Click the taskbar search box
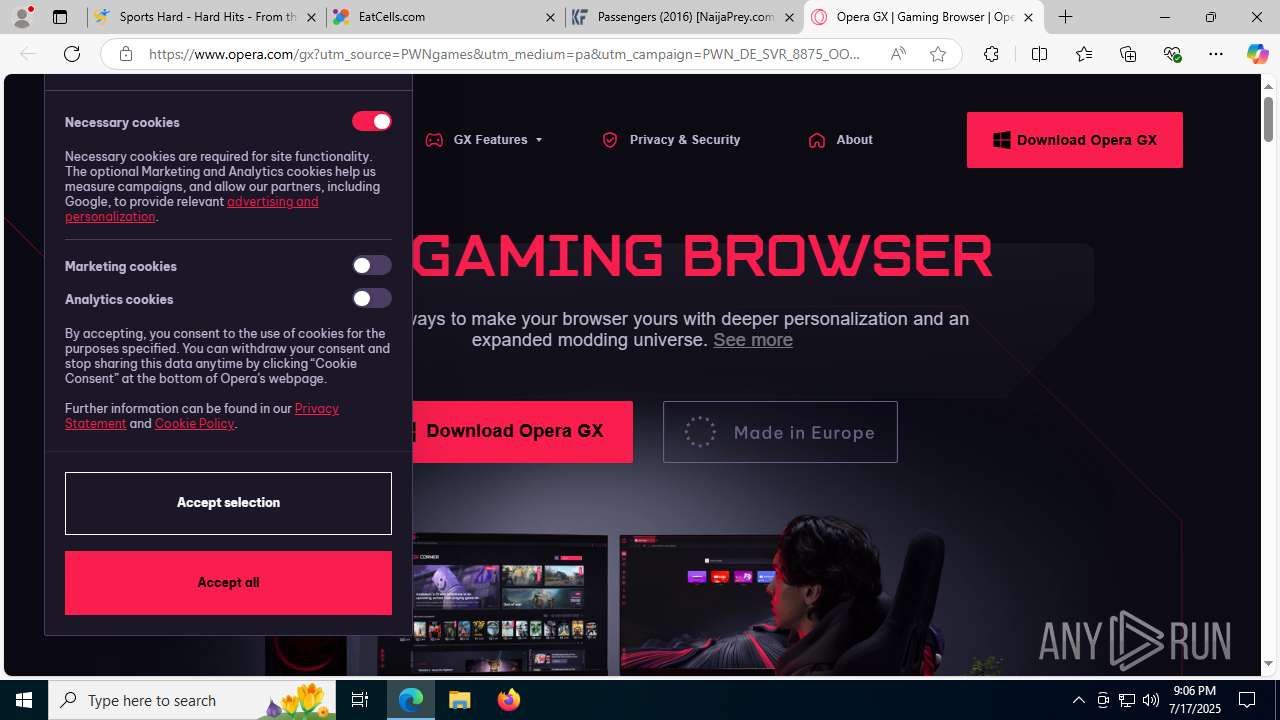The width and height of the screenshot is (1280, 720). pyautogui.click(x=192, y=700)
